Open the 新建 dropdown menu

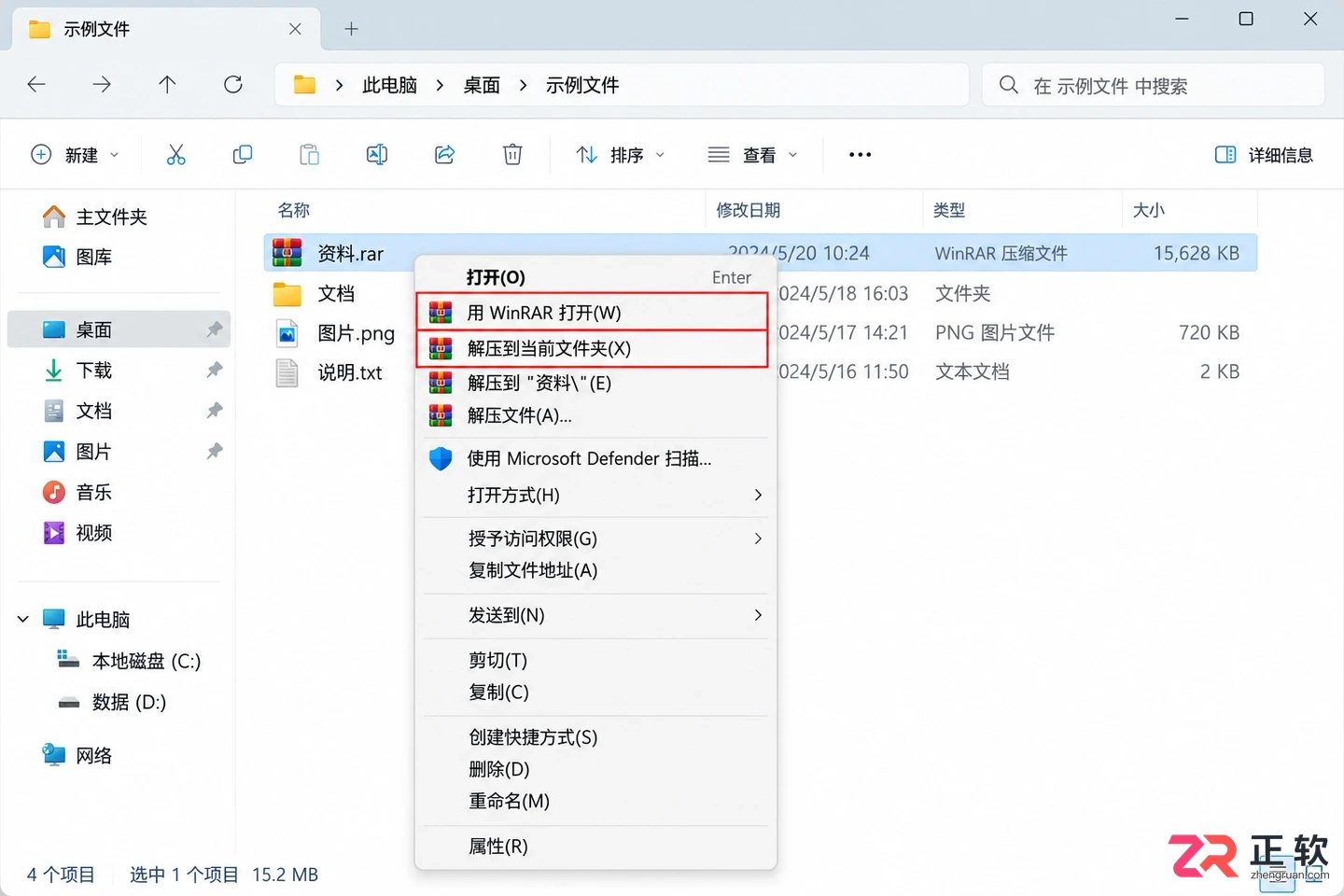click(x=75, y=155)
